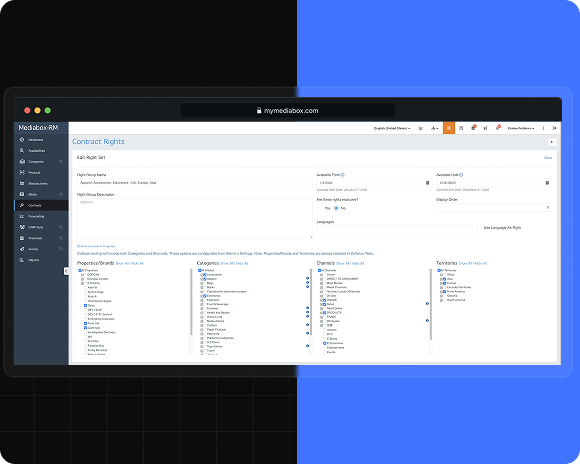
Task: Click the Contracts wrench icon in sidebar
Action: 22,205
